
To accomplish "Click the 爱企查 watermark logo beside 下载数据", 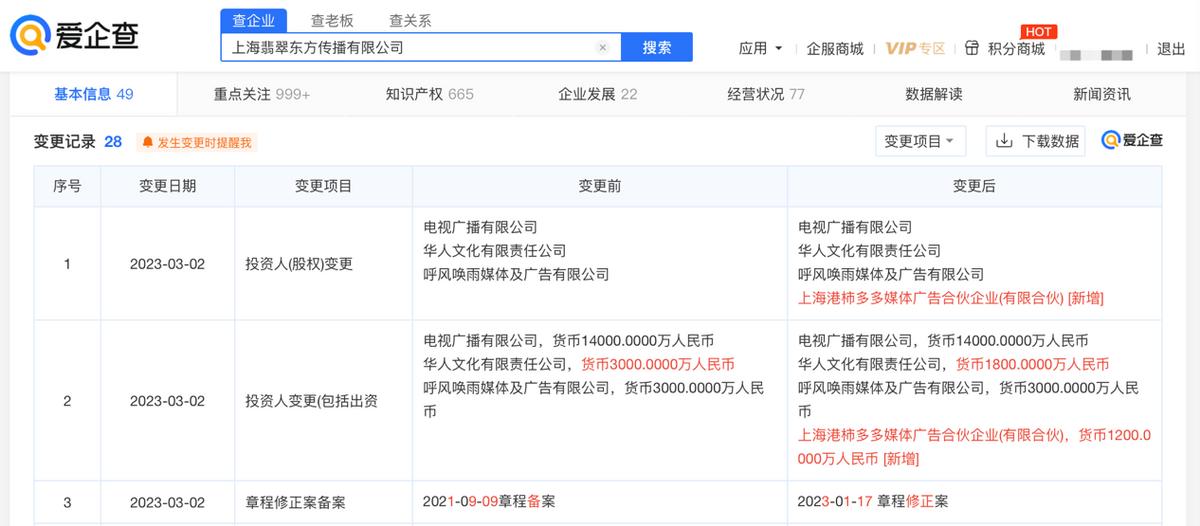I will click(x=1132, y=141).
